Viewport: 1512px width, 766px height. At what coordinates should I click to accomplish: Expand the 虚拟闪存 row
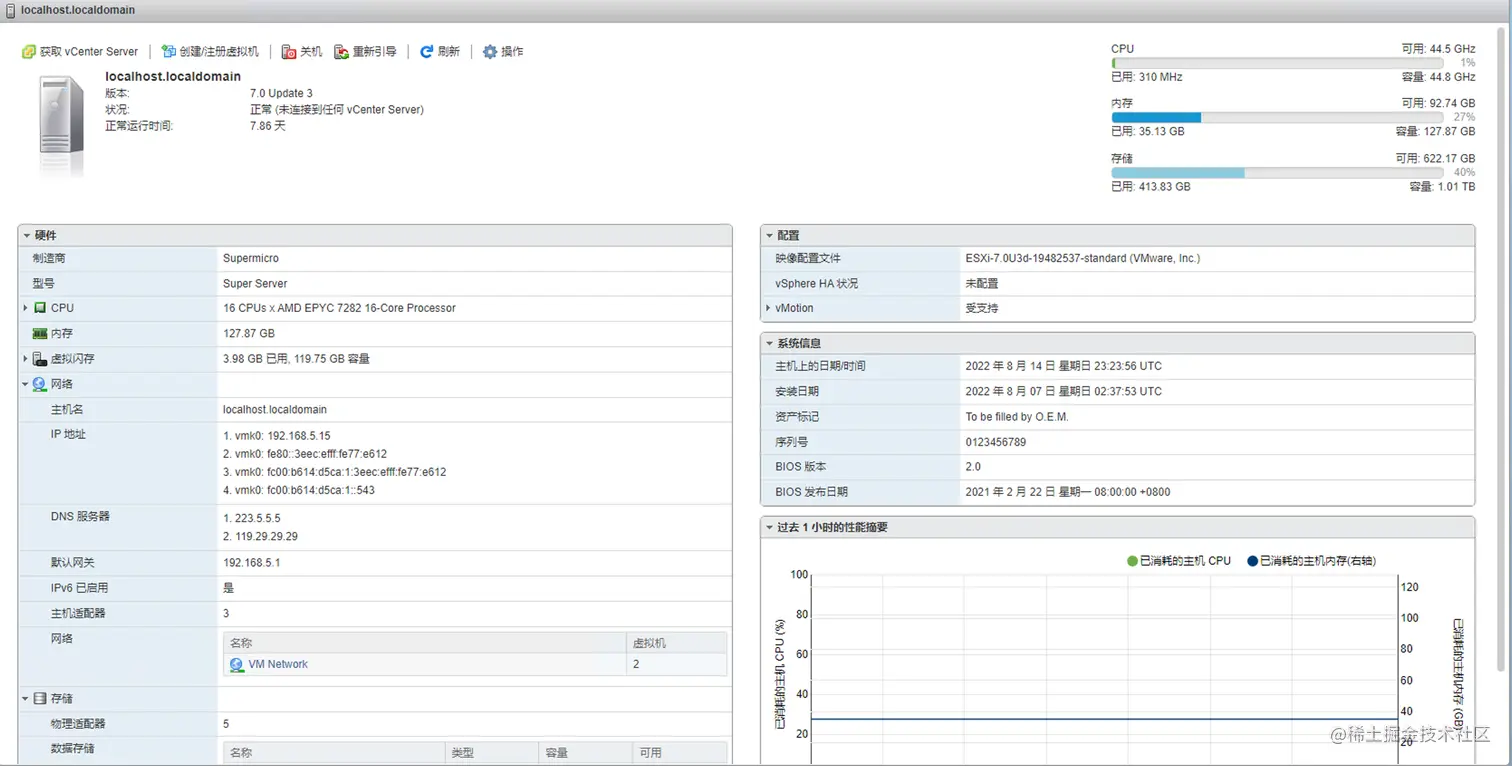click(x=25, y=359)
